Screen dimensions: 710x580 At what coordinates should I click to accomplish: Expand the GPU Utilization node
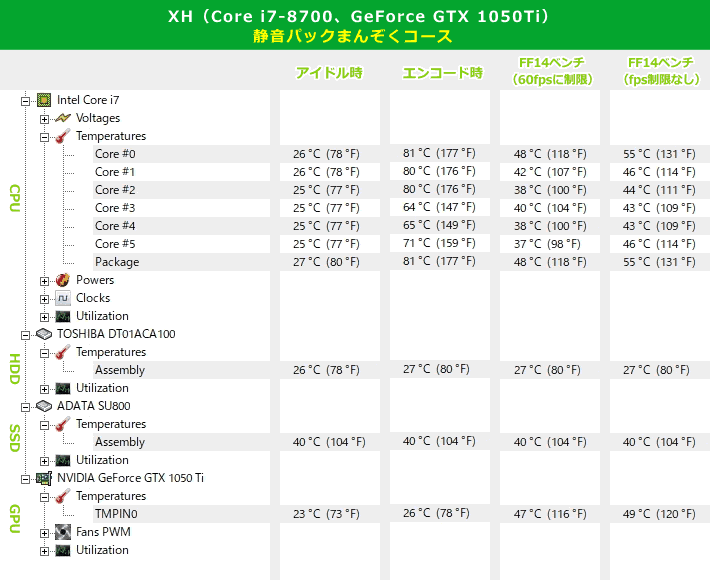pyautogui.click(x=44, y=551)
